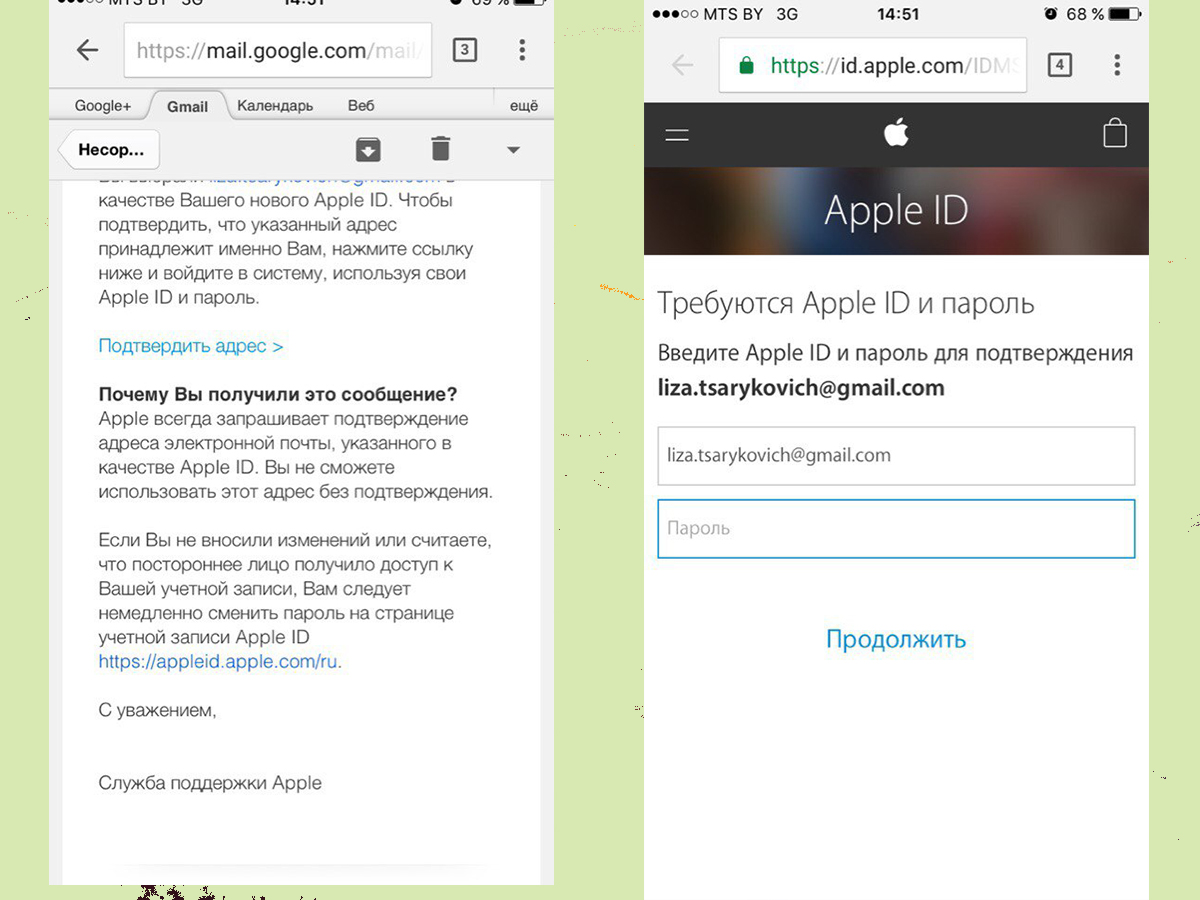This screenshot has width=1200, height=900.
Task: Go back to Несор... inbox
Action: [110, 150]
